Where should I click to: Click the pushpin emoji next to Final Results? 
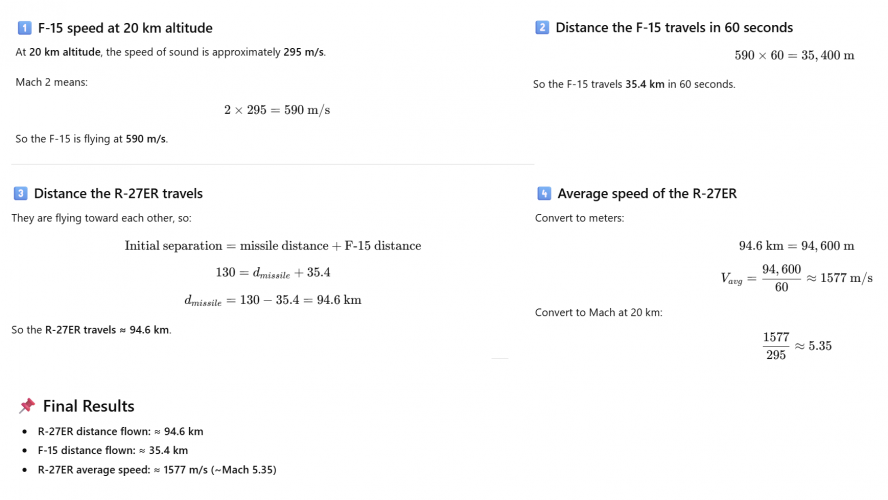tap(27, 406)
